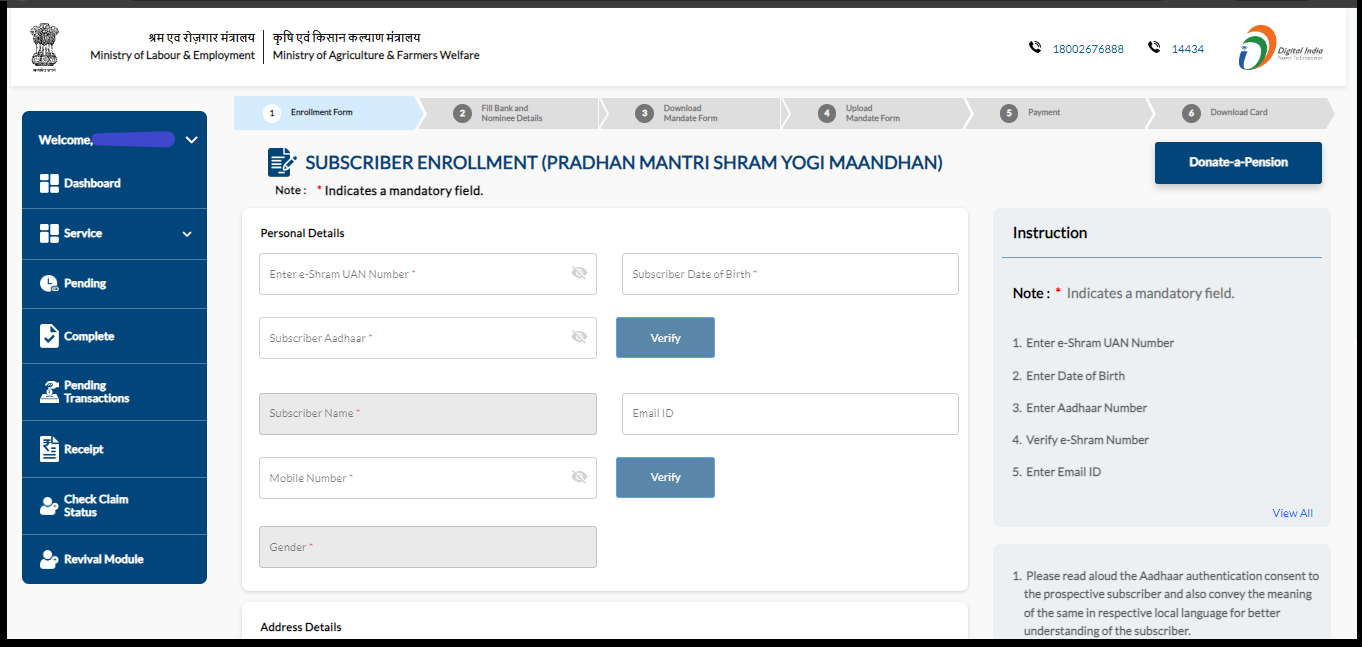Click the 'Instruction' panel heading
The width and height of the screenshot is (1362, 647).
pyautogui.click(x=1050, y=233)
